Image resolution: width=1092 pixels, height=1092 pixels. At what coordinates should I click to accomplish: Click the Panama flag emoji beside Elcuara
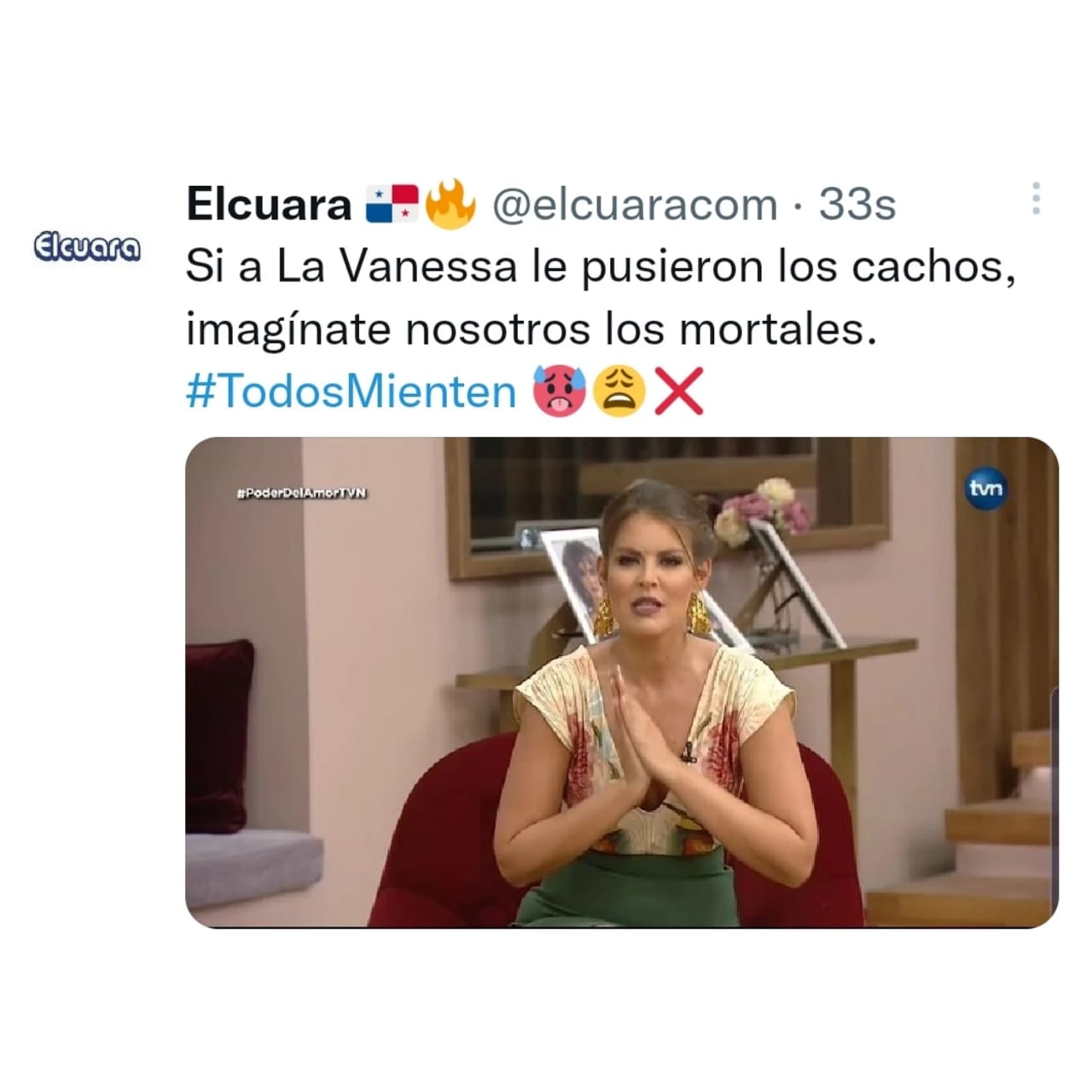click(x=391, y=205)
